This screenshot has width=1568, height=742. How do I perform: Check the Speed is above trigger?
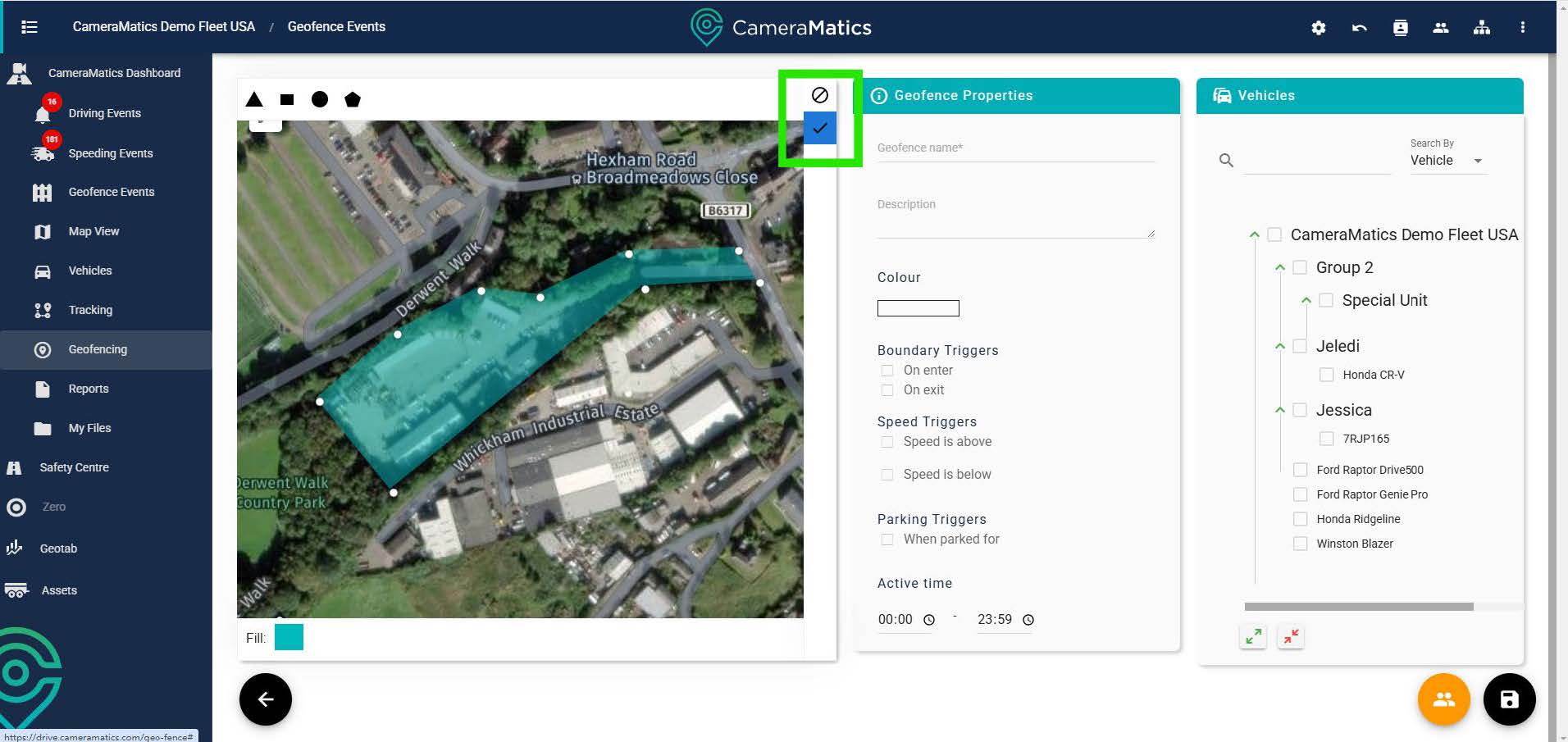point(887,442)
